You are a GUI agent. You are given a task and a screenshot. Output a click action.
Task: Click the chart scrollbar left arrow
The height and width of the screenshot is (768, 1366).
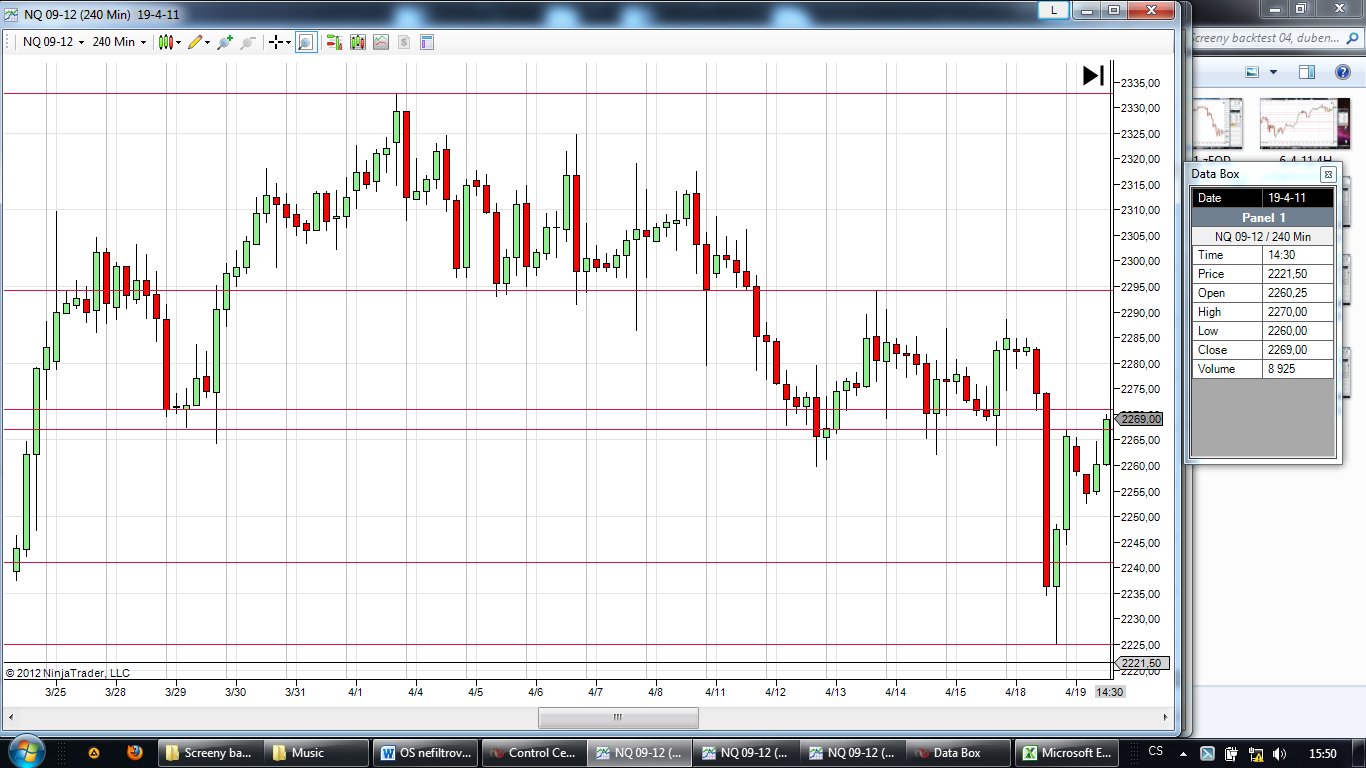pyautogui.click(x=13, y=718)
